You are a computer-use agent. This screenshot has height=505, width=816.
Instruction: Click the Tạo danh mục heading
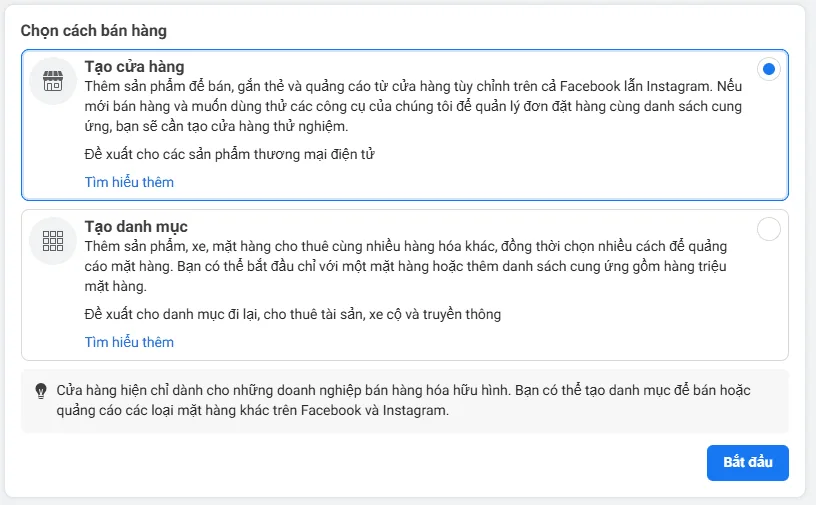[136, 227]
